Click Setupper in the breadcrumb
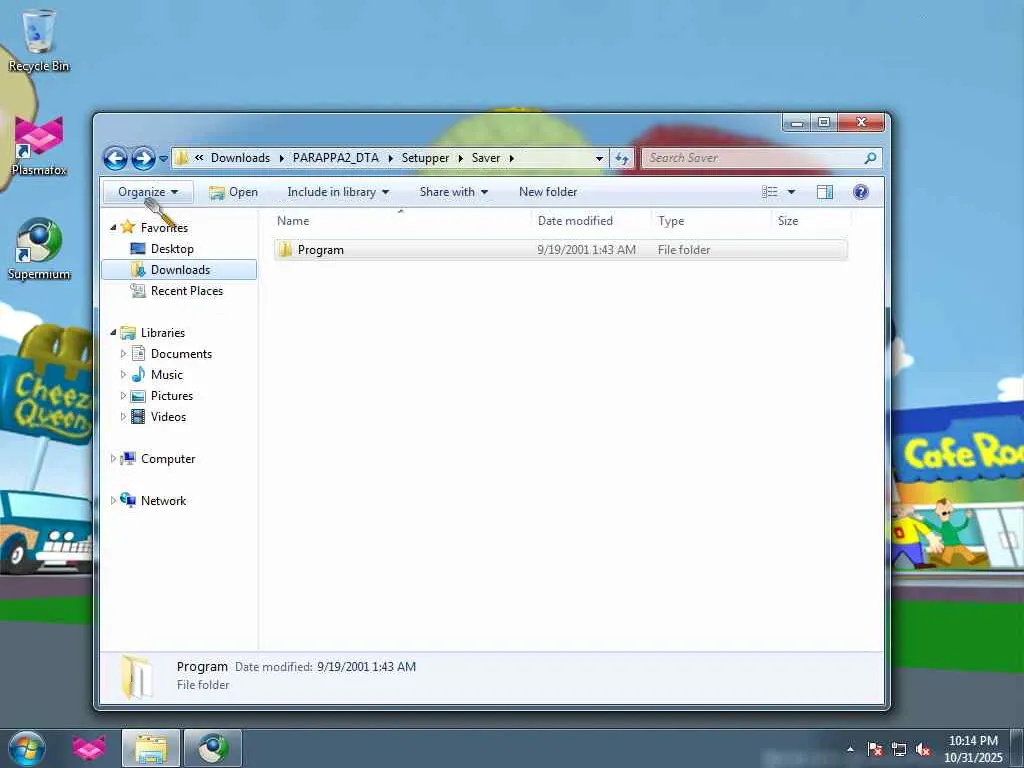 [425, 158]
